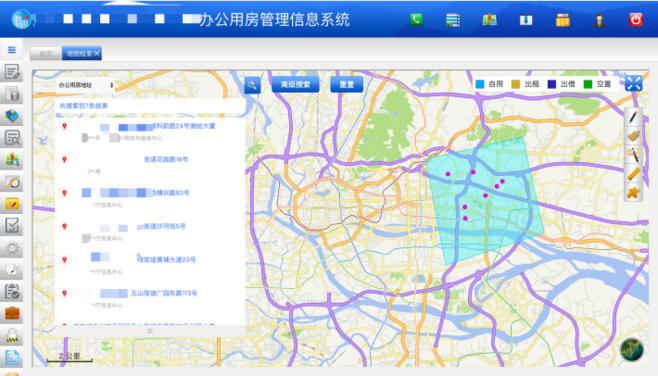
Task: Toggle map fullscreen with the expand arrows icon
Action: click(x=633, y=83)
